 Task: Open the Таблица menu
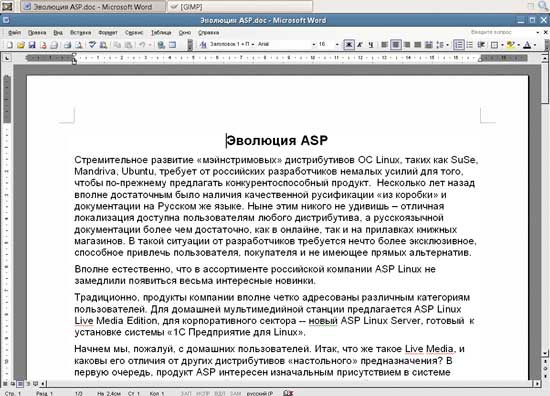[161, 33]
